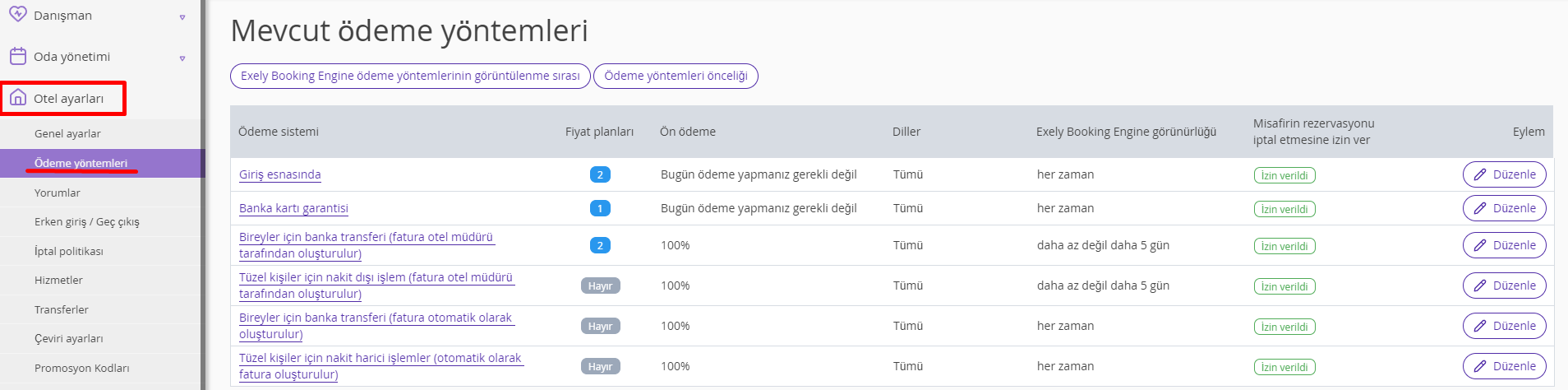Click Düzenle for Tüzel kişiler nakit harici işlemler
The width and height of the screenshot is (1568, 390).
coord(1504,366)
